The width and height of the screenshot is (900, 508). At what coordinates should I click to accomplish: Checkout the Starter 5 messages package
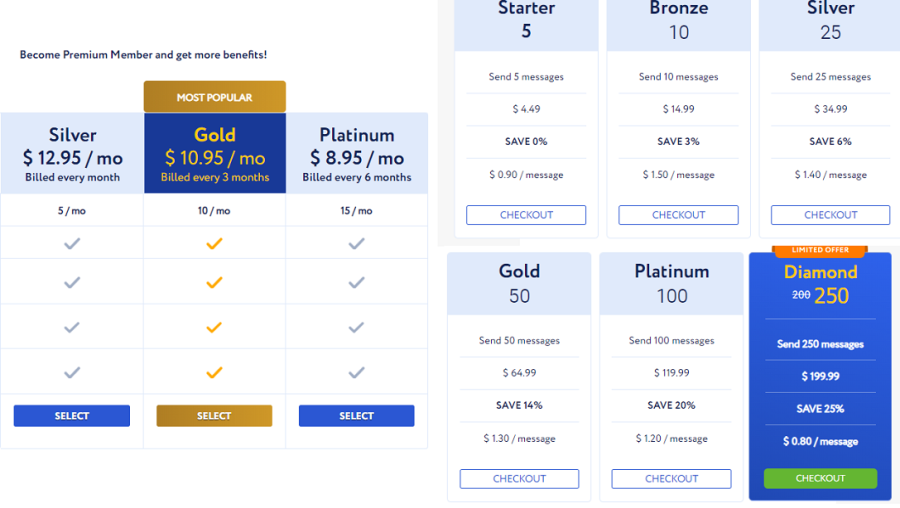526,215
